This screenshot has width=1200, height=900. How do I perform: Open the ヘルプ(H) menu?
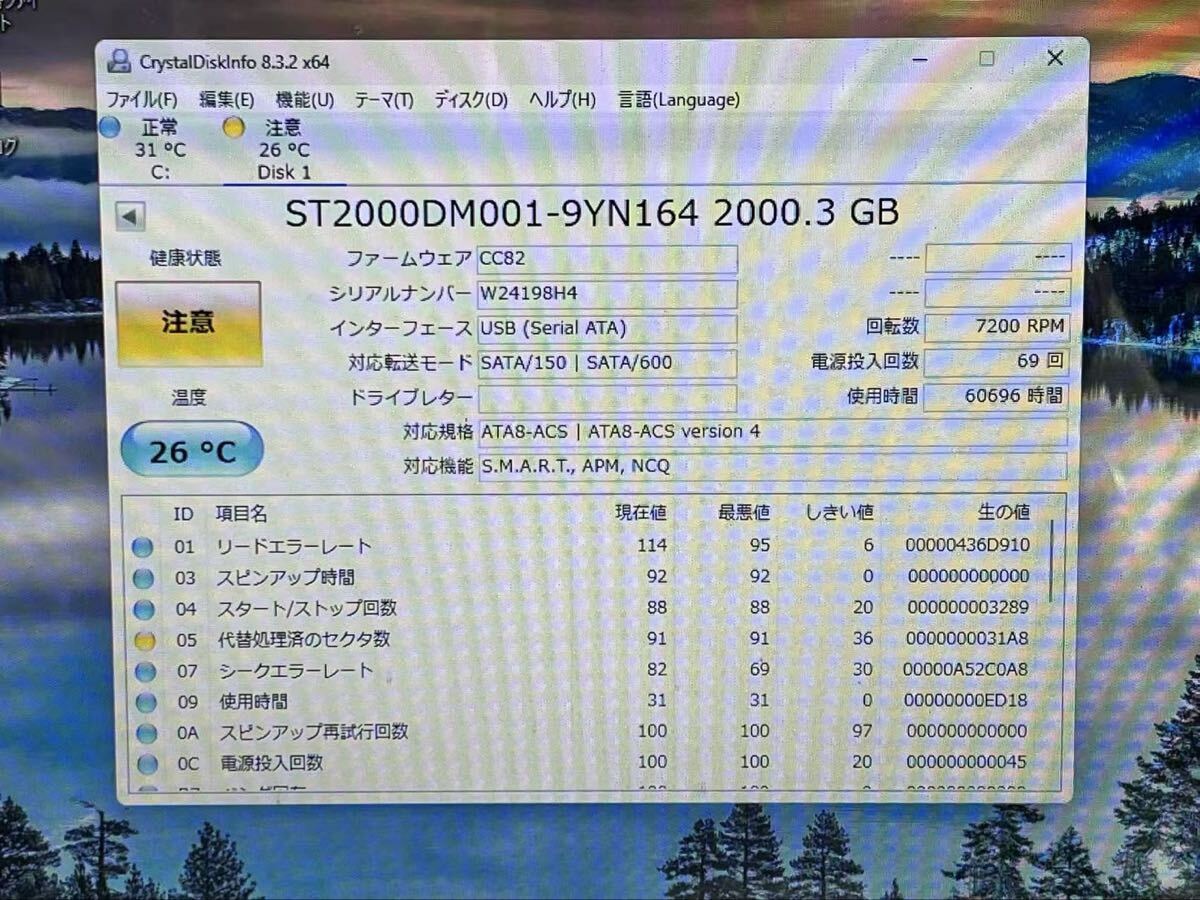click(564, 100)
